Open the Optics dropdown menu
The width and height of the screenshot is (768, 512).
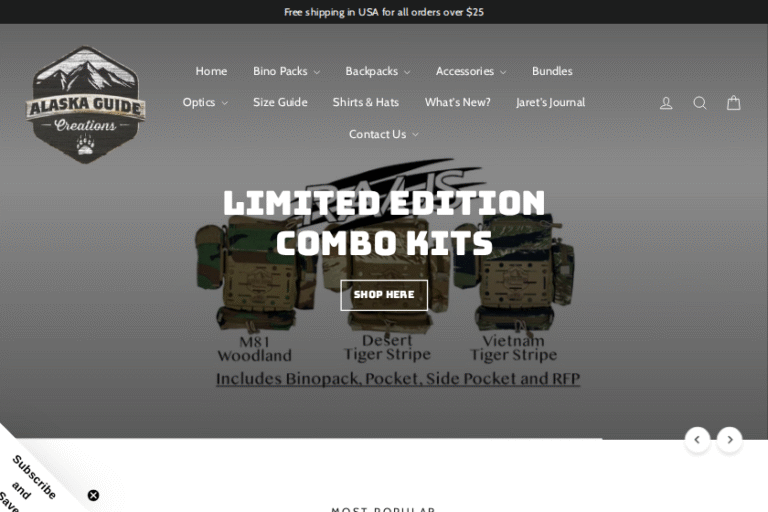(205, 102)
